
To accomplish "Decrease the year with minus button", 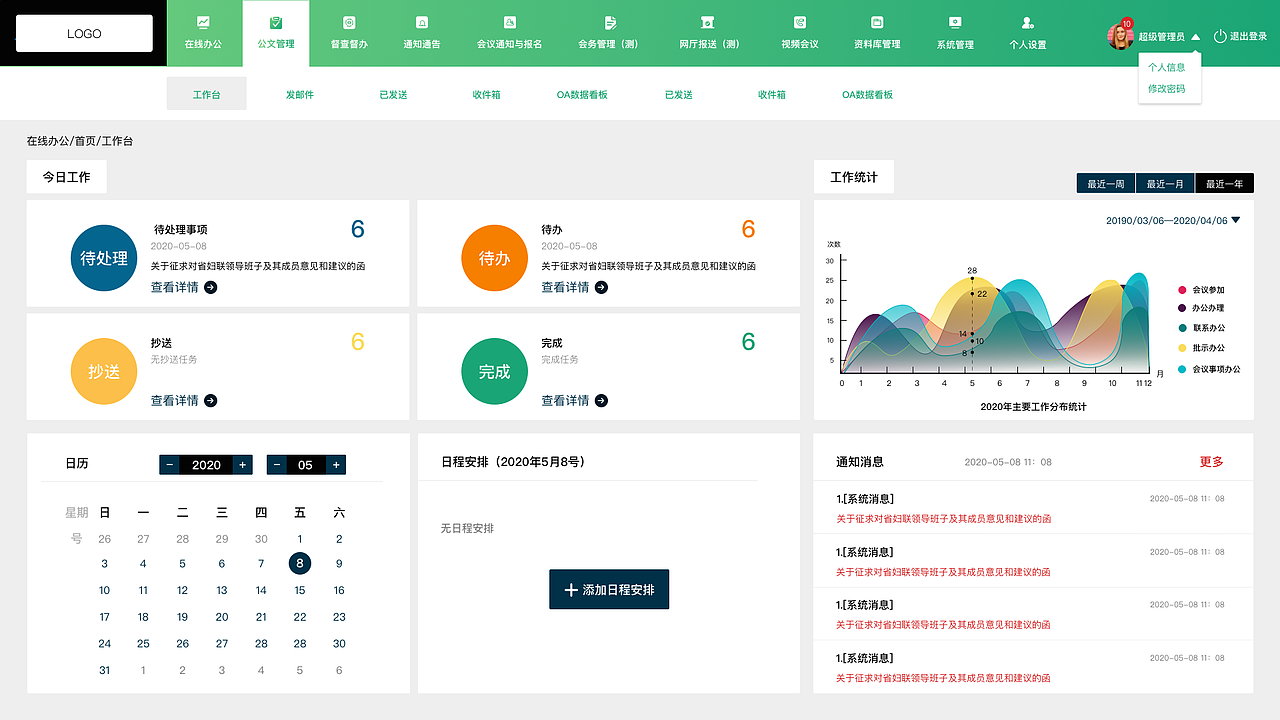I will 170,465.
